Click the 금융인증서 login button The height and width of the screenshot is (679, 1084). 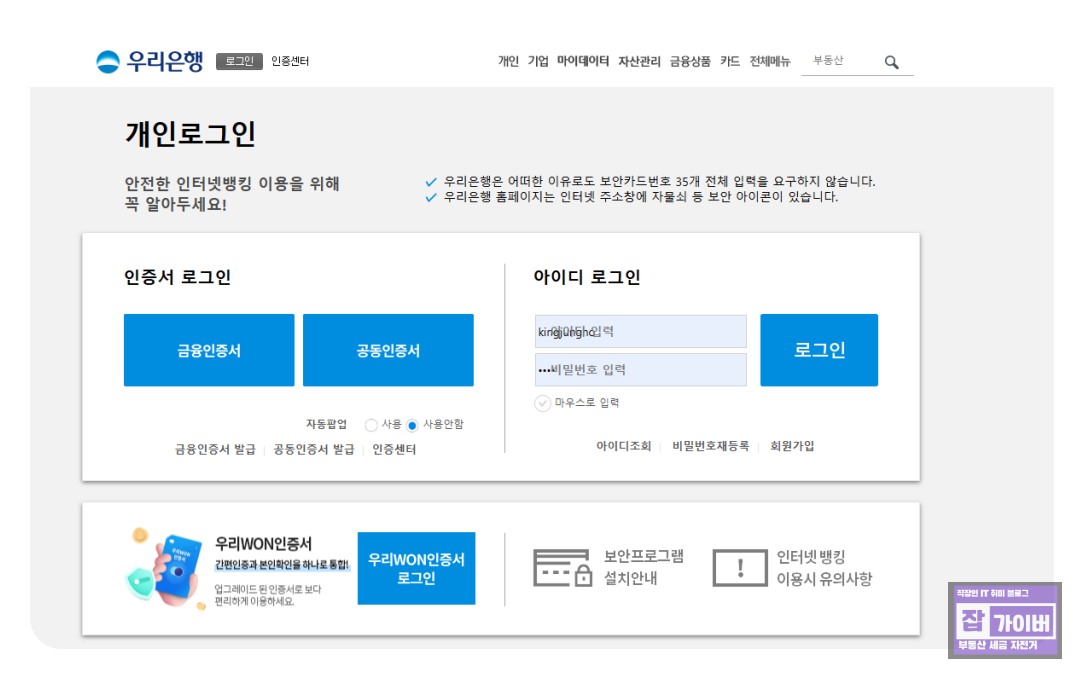coord(209,350)
